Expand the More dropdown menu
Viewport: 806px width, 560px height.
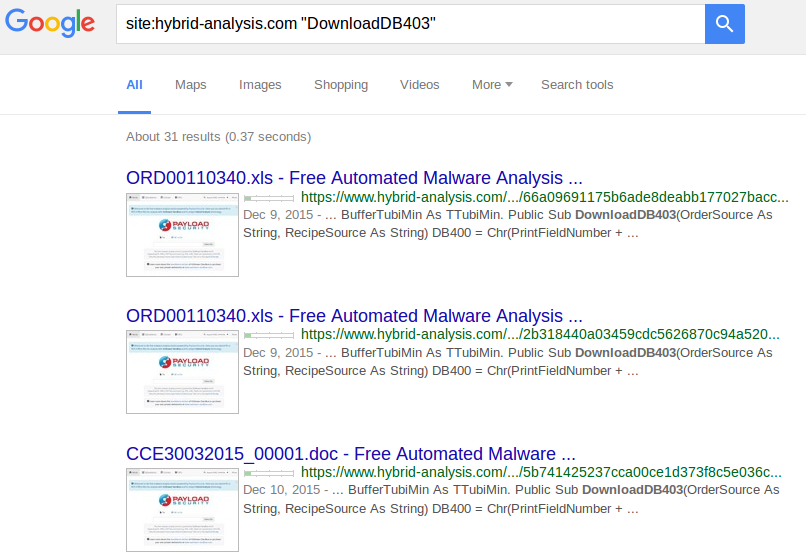point(492,85)
